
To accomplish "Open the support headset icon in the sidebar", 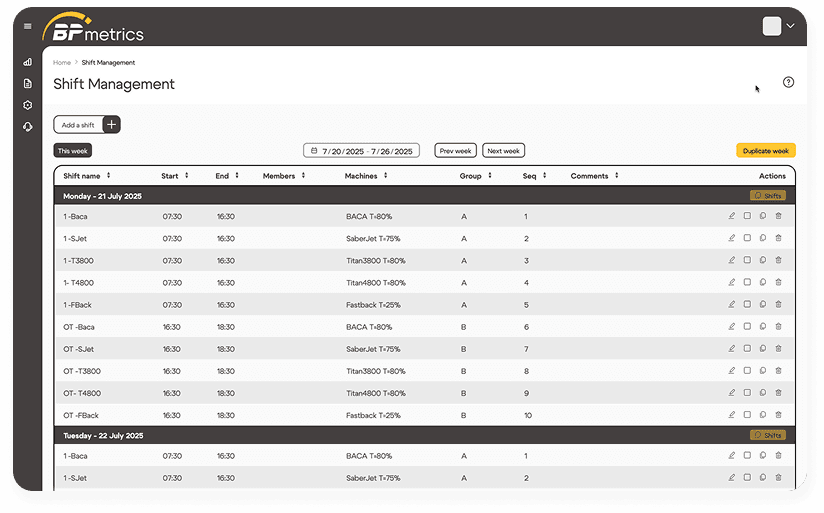I will click(28, 126).
